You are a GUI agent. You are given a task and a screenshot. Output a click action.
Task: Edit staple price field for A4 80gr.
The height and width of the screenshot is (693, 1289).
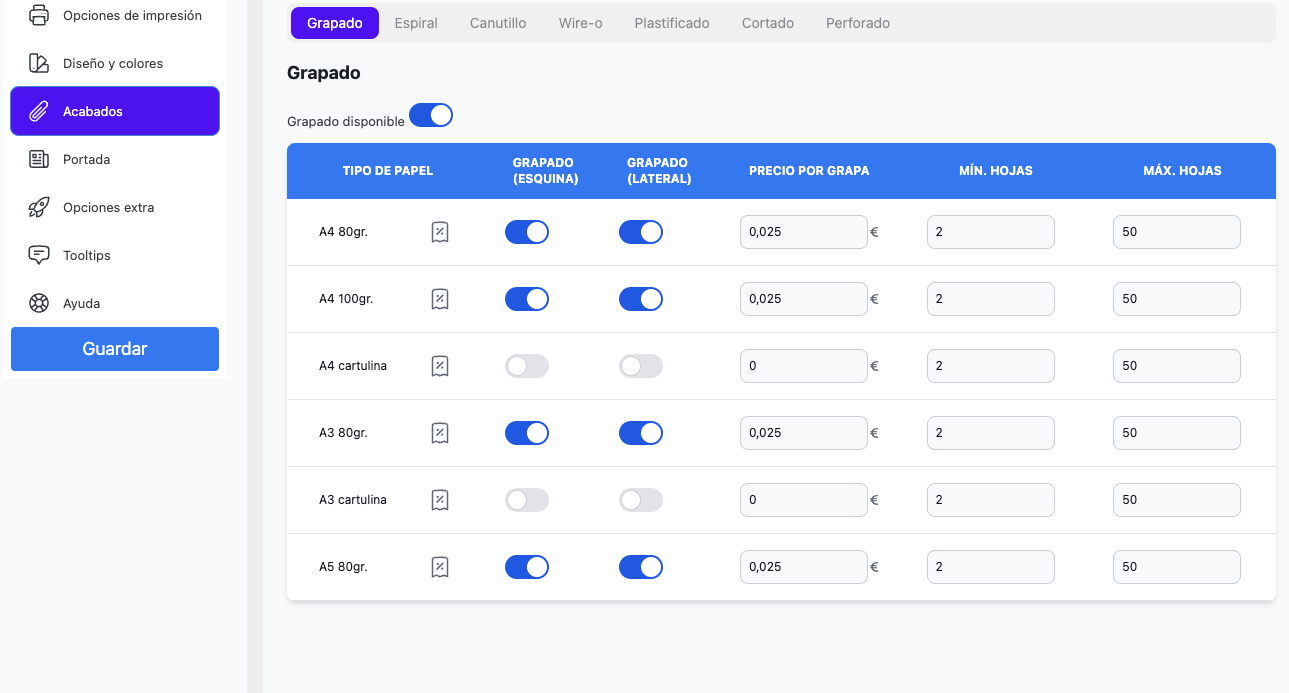click(x=804, y=232)
